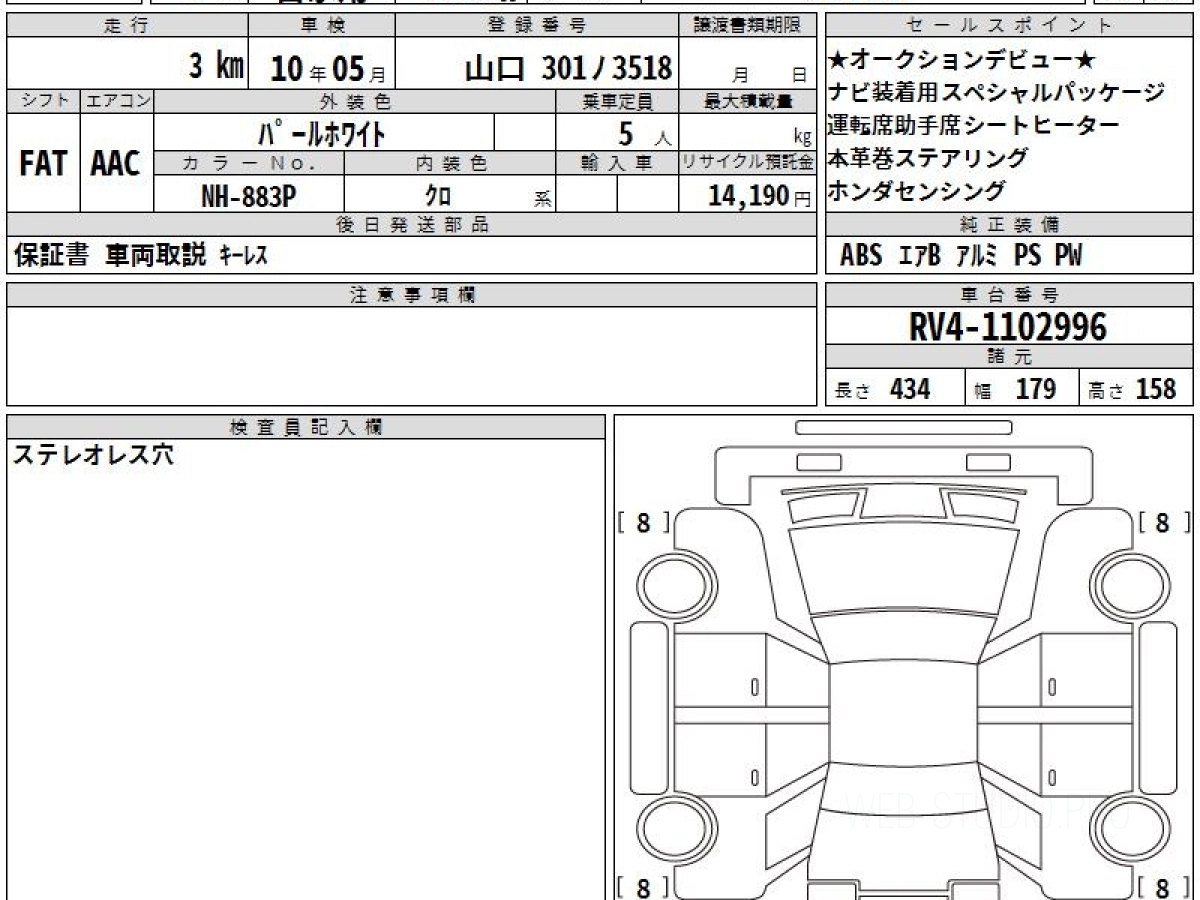Click the "エアコン" header cell

click(x=116, y=101)
